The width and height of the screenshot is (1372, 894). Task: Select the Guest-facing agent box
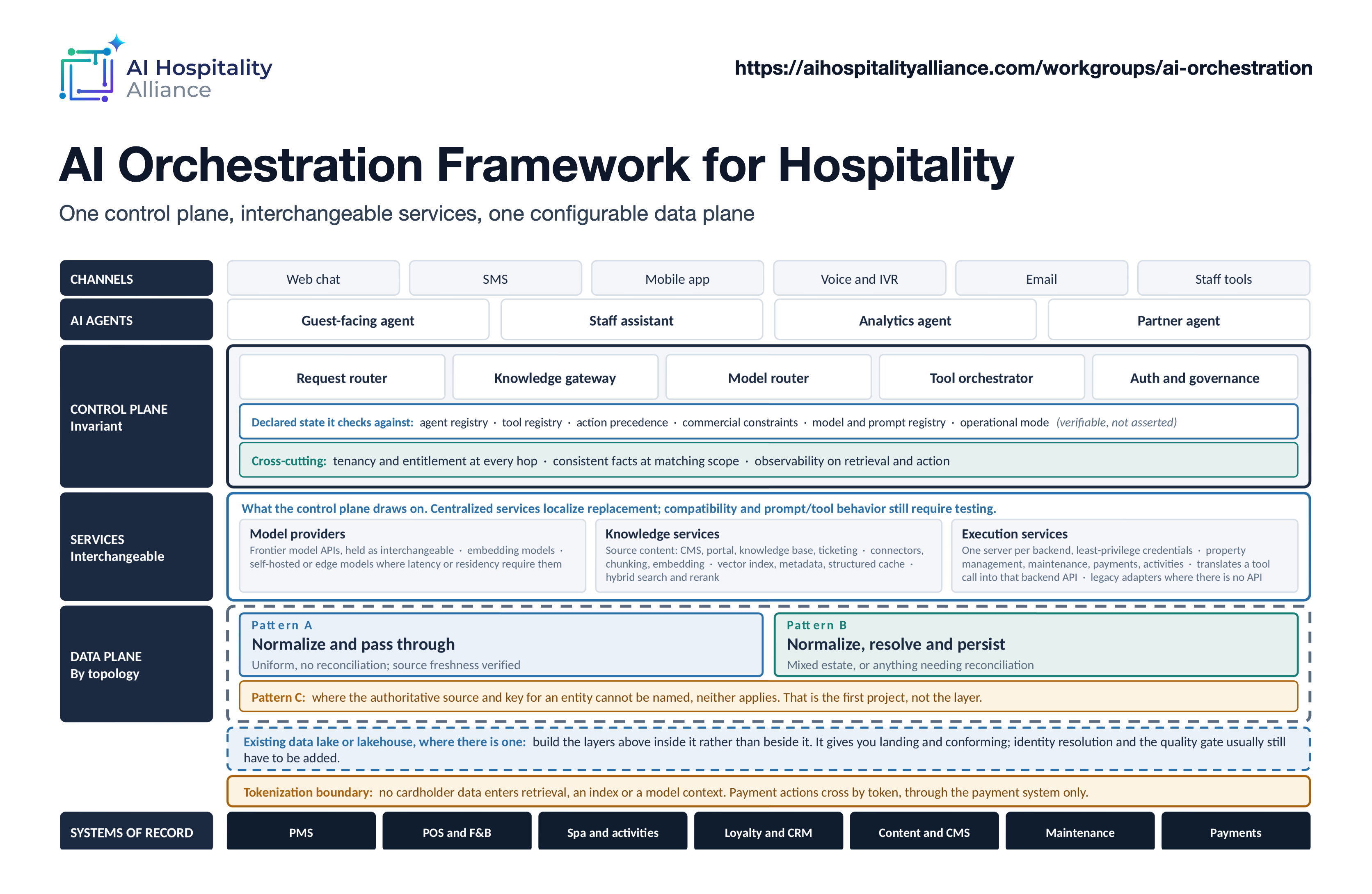coord(358,320)
